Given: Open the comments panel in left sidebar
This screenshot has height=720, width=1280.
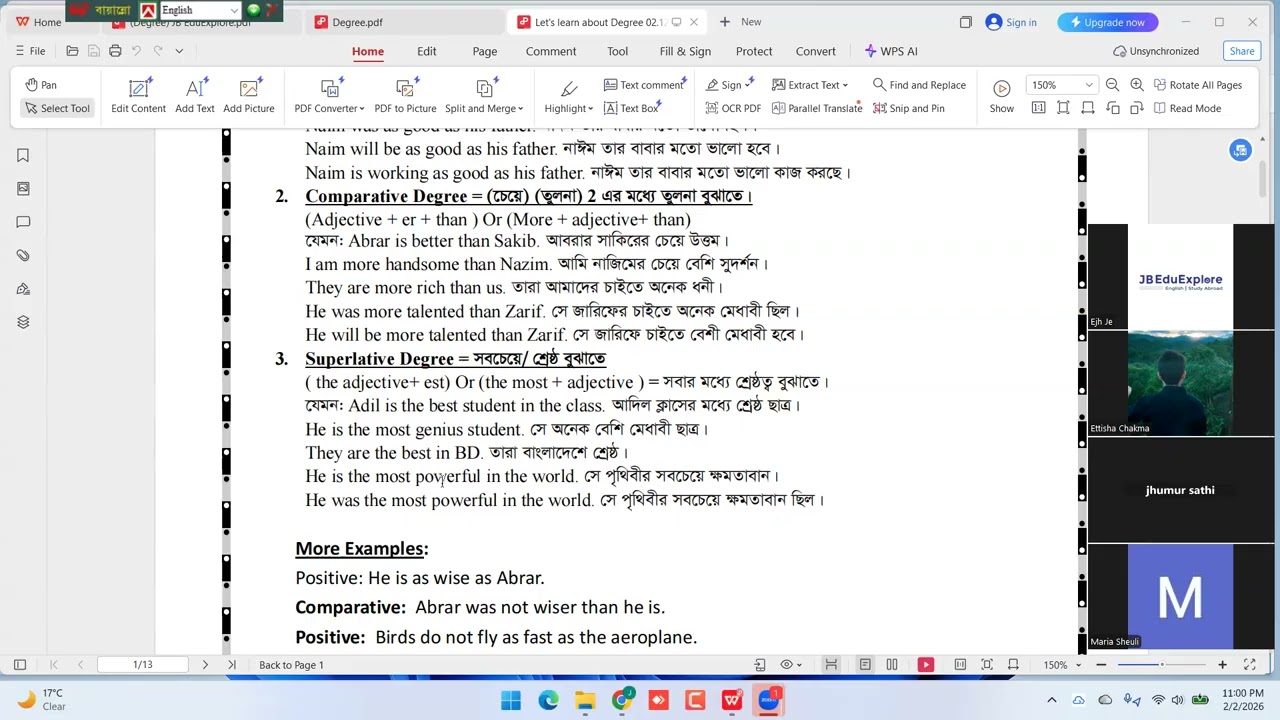Looking at the screenshot, I should coord(23,222).
